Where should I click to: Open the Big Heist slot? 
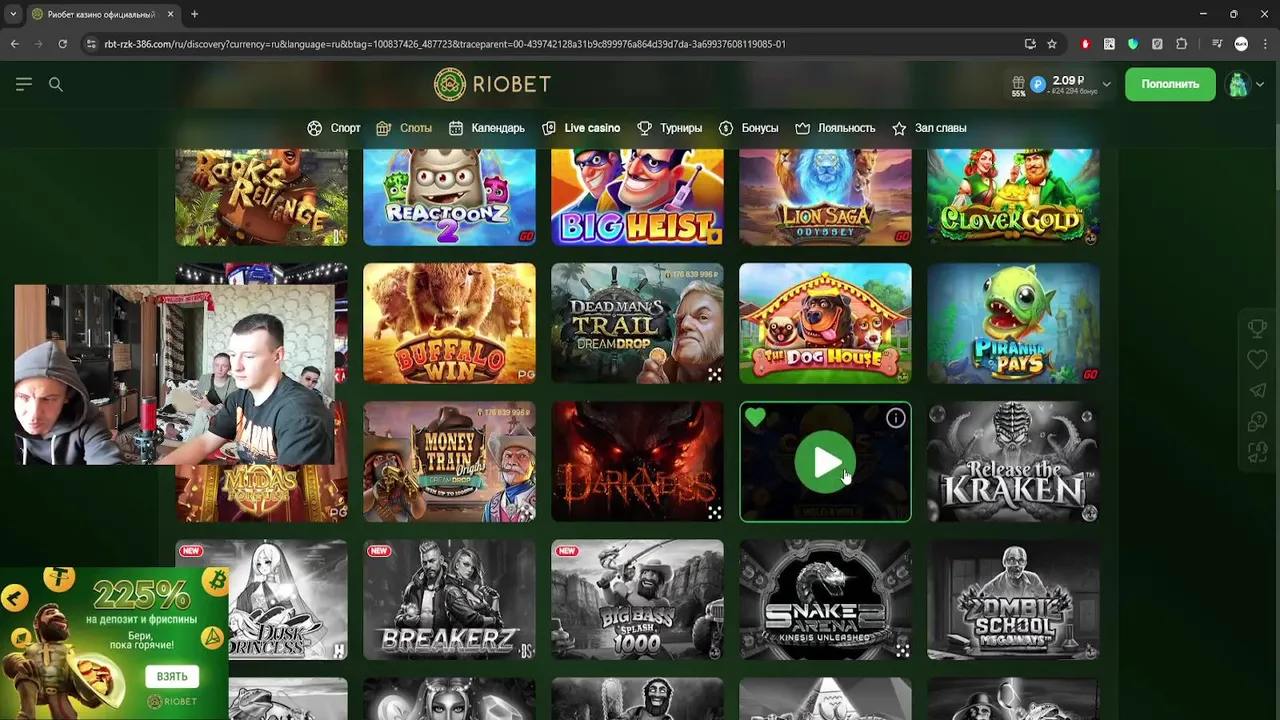[637, 197]
